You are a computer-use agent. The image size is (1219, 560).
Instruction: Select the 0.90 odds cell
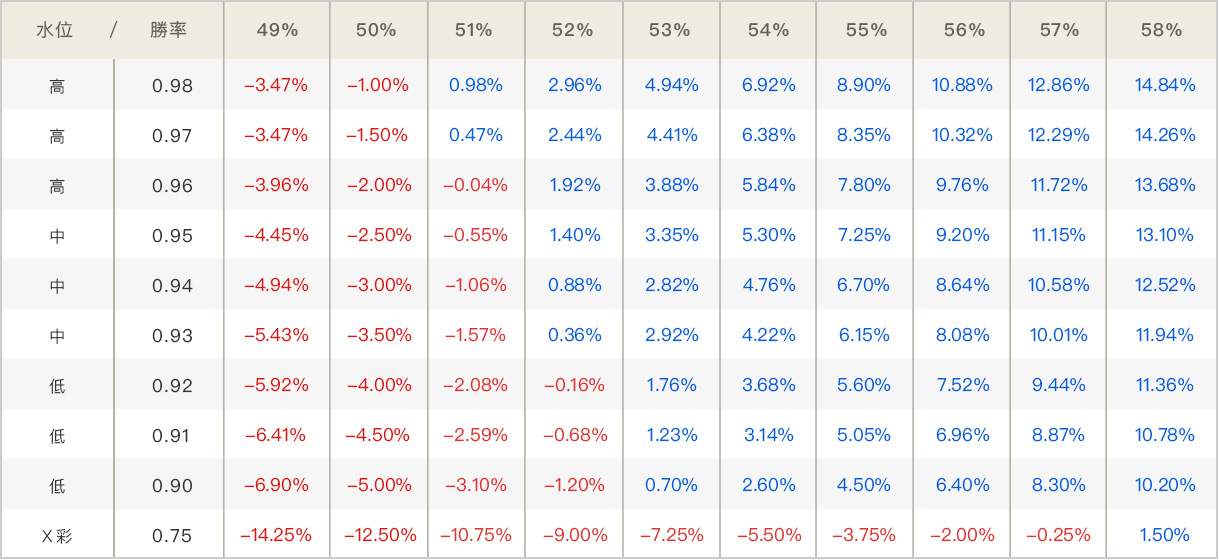pos(172,486)
